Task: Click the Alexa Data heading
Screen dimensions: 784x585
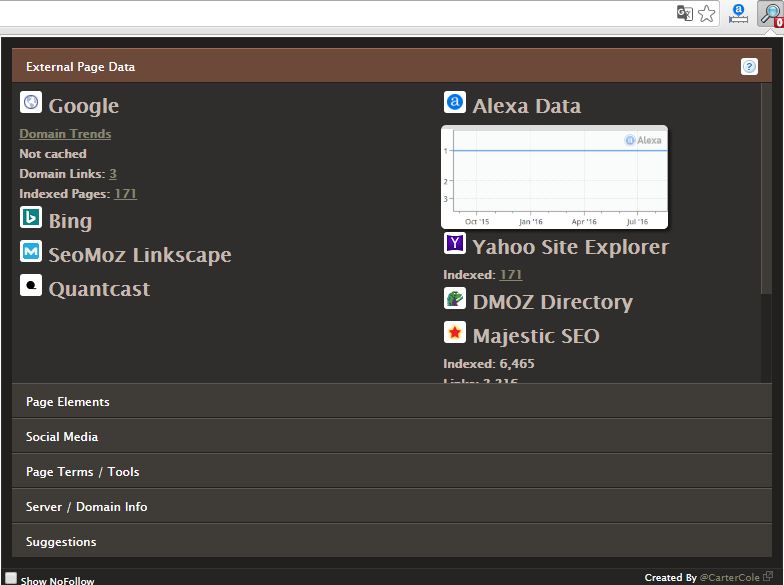Action: [x=527, y=106]
